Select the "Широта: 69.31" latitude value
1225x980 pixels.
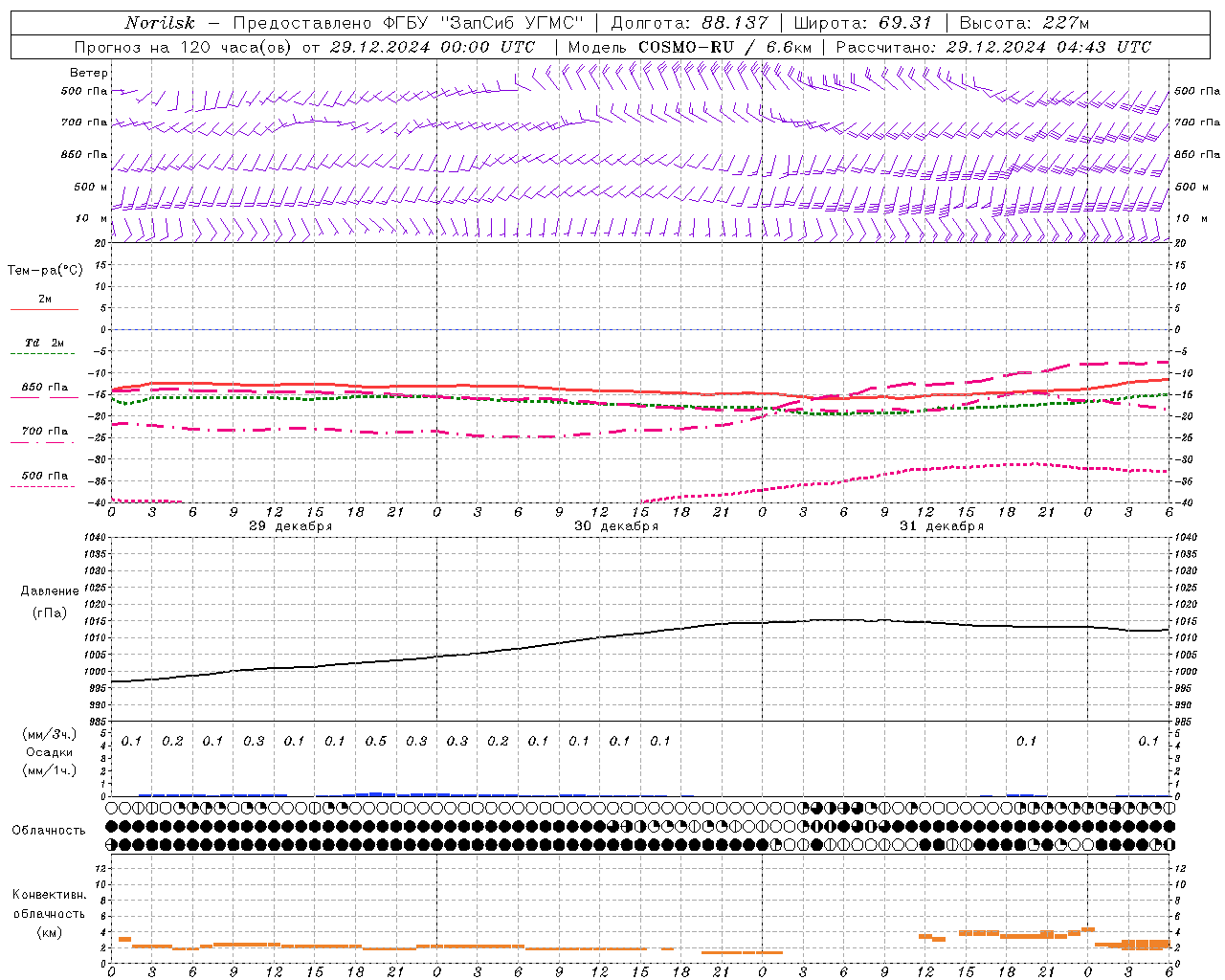point(863,23)
